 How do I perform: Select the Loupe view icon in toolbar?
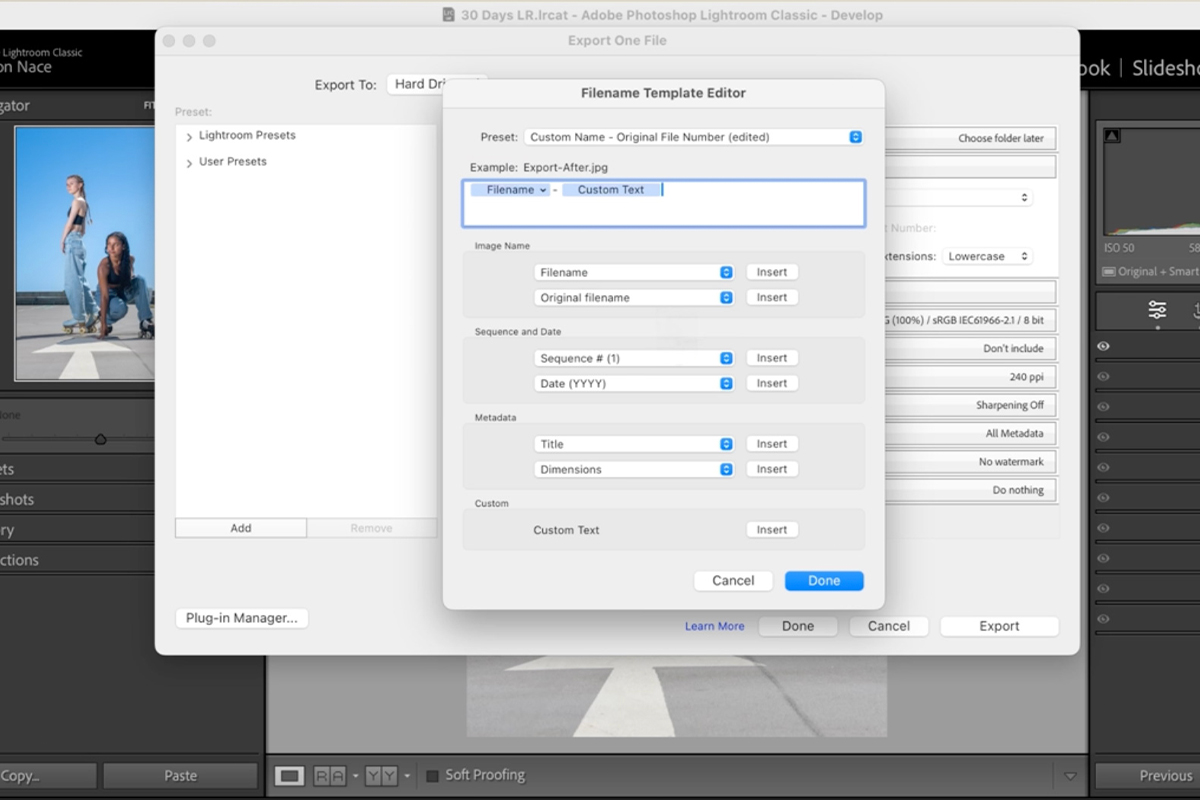289,775
